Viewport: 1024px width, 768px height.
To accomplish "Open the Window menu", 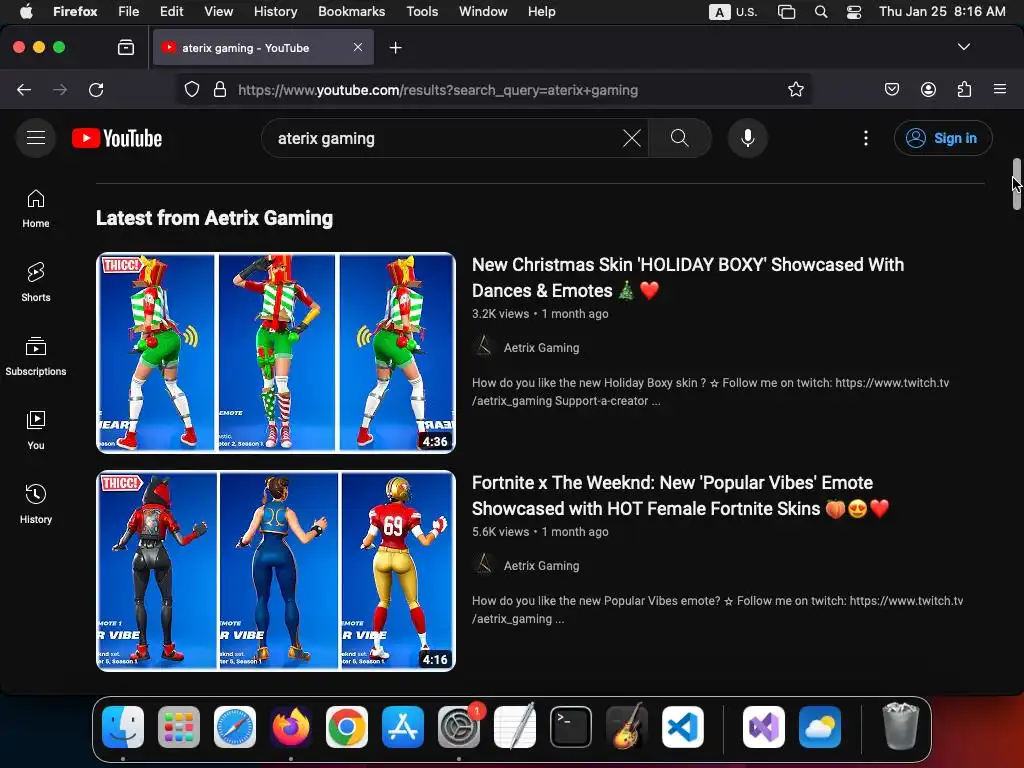I will (483, 12).
